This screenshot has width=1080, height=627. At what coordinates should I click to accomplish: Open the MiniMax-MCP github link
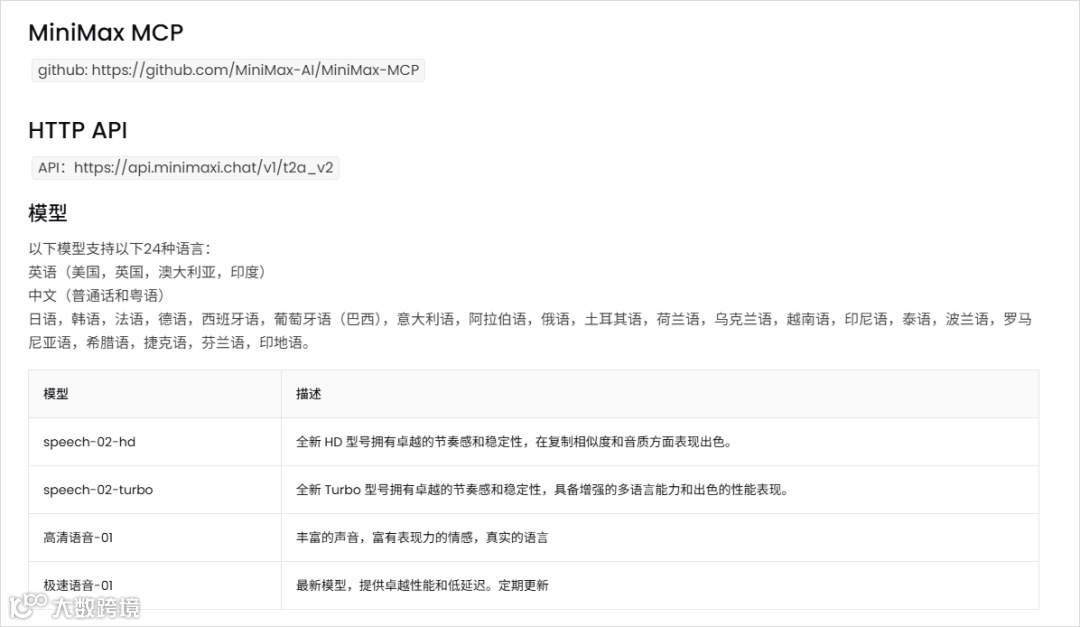228,70
